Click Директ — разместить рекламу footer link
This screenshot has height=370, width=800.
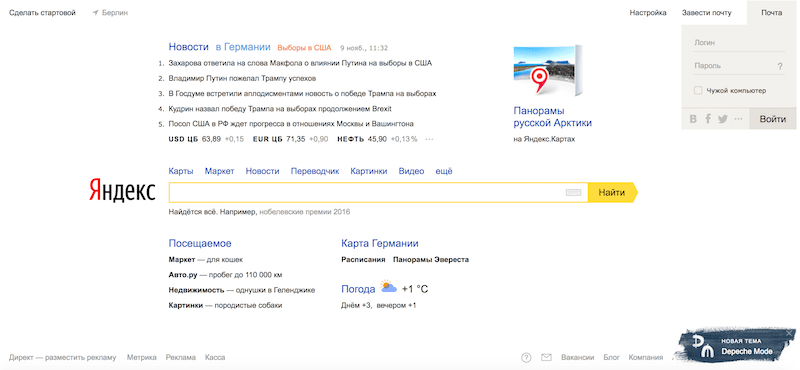tap(63, 357)
